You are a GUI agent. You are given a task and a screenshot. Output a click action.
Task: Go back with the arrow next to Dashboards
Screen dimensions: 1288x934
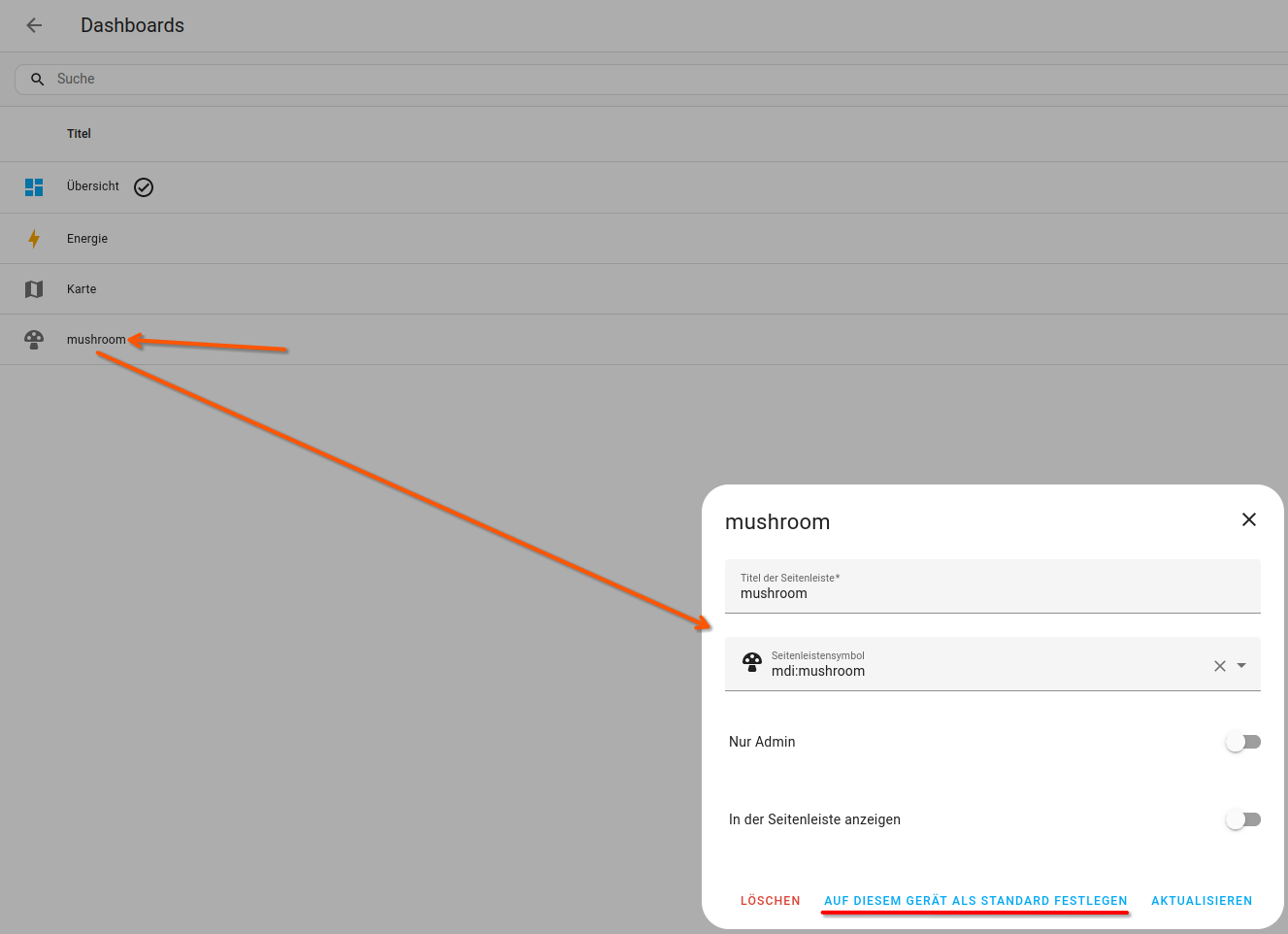point(34,25)
